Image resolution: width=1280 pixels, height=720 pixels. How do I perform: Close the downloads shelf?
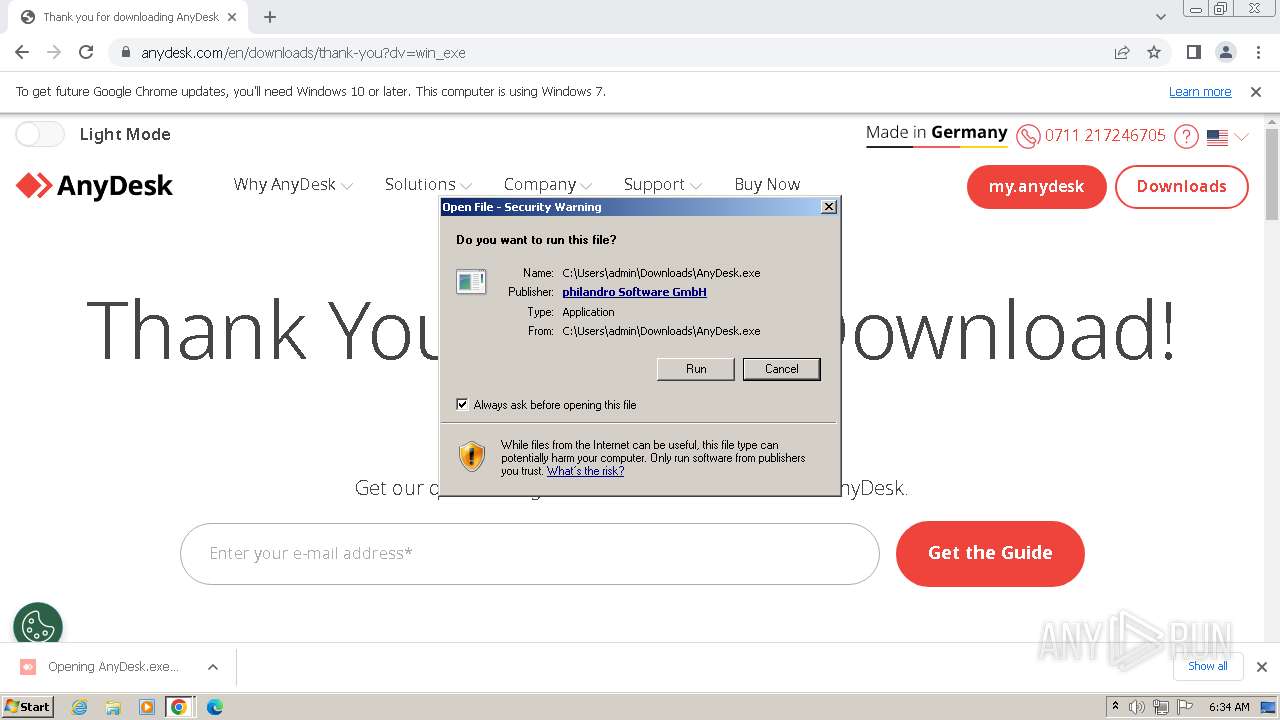pyautogui.click(x=1261, y=667)
